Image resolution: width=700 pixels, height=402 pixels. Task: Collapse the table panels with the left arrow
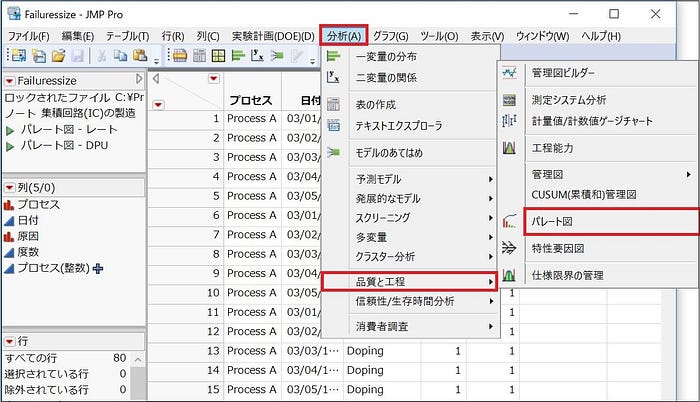156,79
